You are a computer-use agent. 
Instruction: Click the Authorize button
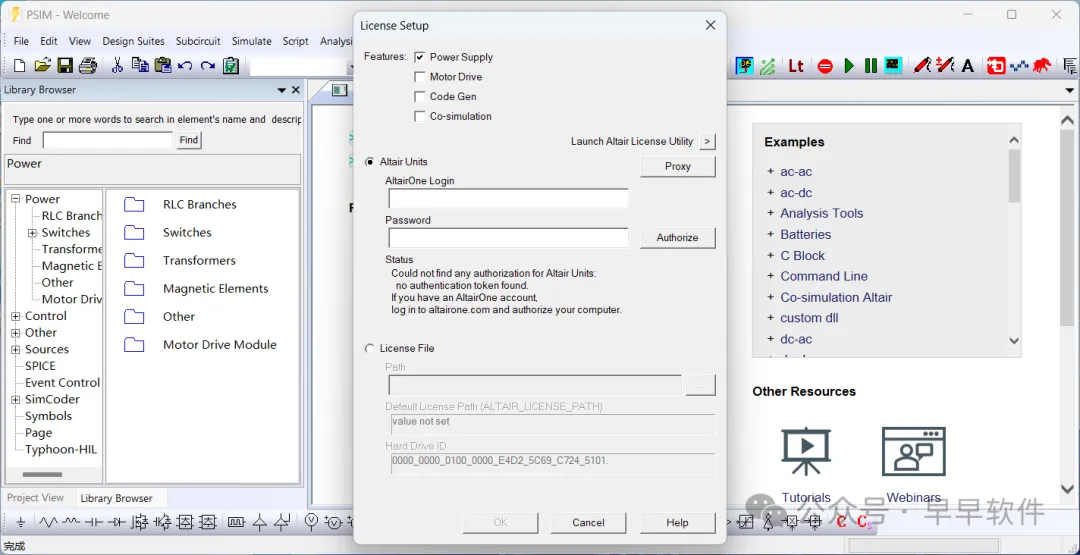tap(678, 238)
